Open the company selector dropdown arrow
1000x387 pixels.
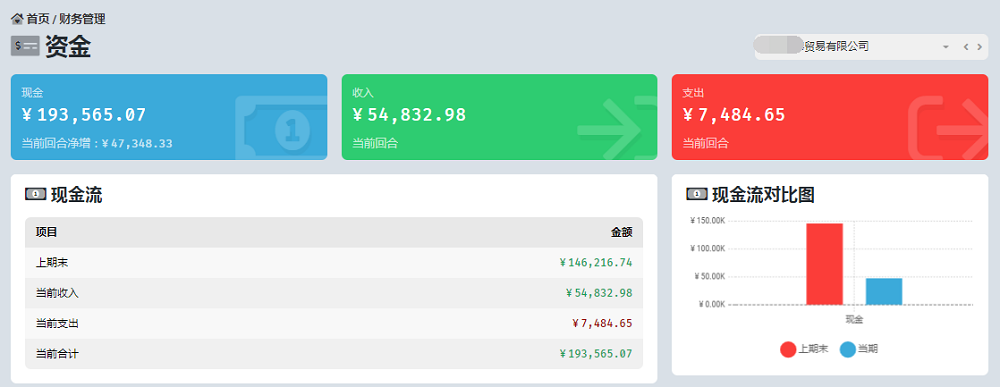[x=946, y=47]
